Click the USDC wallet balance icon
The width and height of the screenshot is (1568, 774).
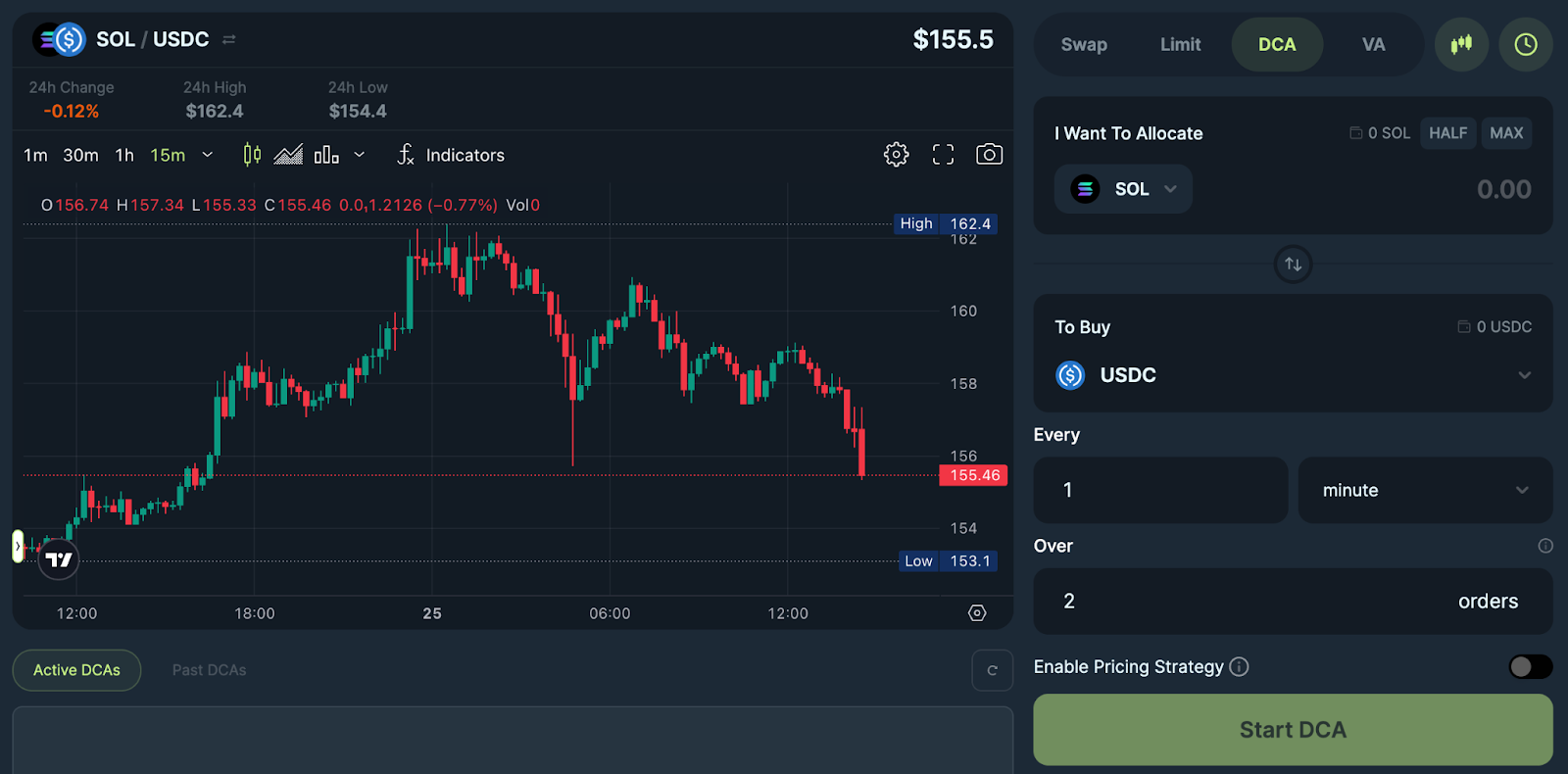click(x=1463, y=326)
